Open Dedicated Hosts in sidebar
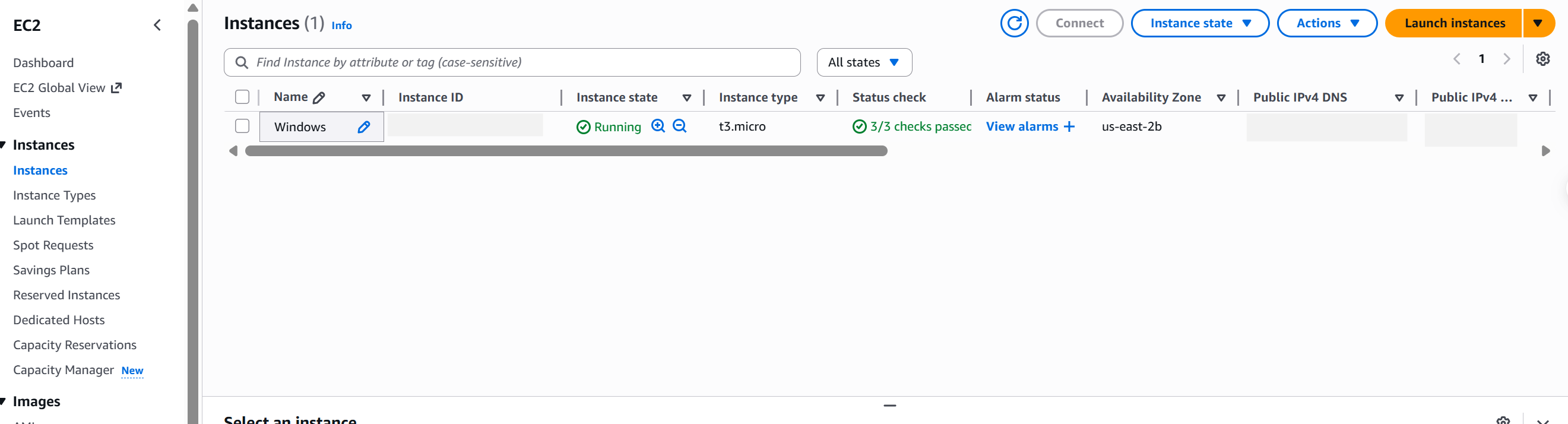Screen dimensions: 1568x424 coord(58,321)
